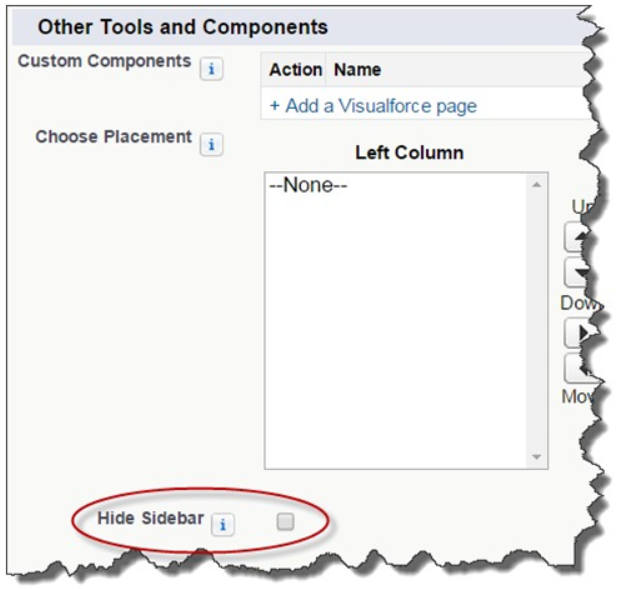
Task: Click the Choose Placement label
Action: (113, 137)
